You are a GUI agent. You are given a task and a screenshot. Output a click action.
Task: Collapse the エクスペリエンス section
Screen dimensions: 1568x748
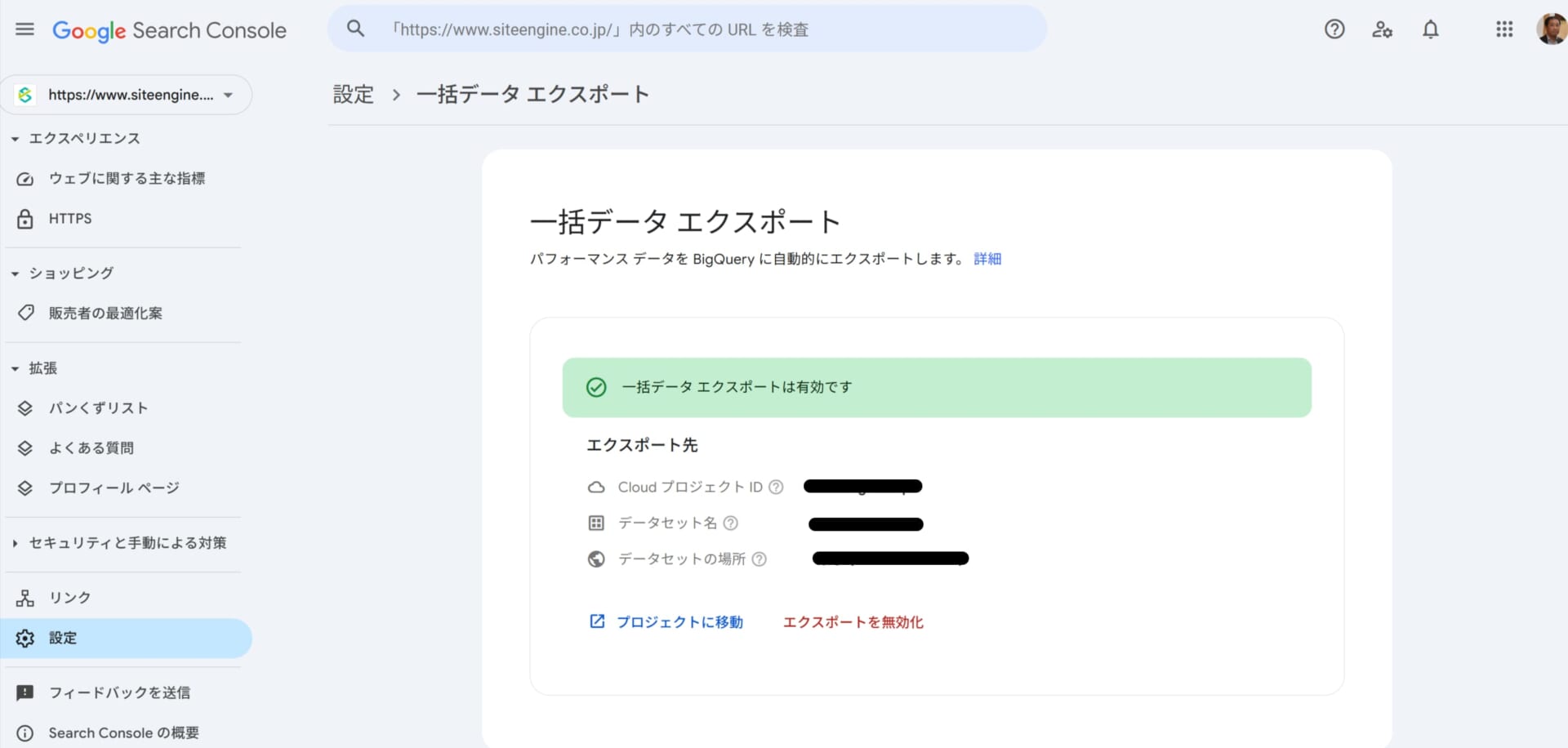tap(13, 138)
